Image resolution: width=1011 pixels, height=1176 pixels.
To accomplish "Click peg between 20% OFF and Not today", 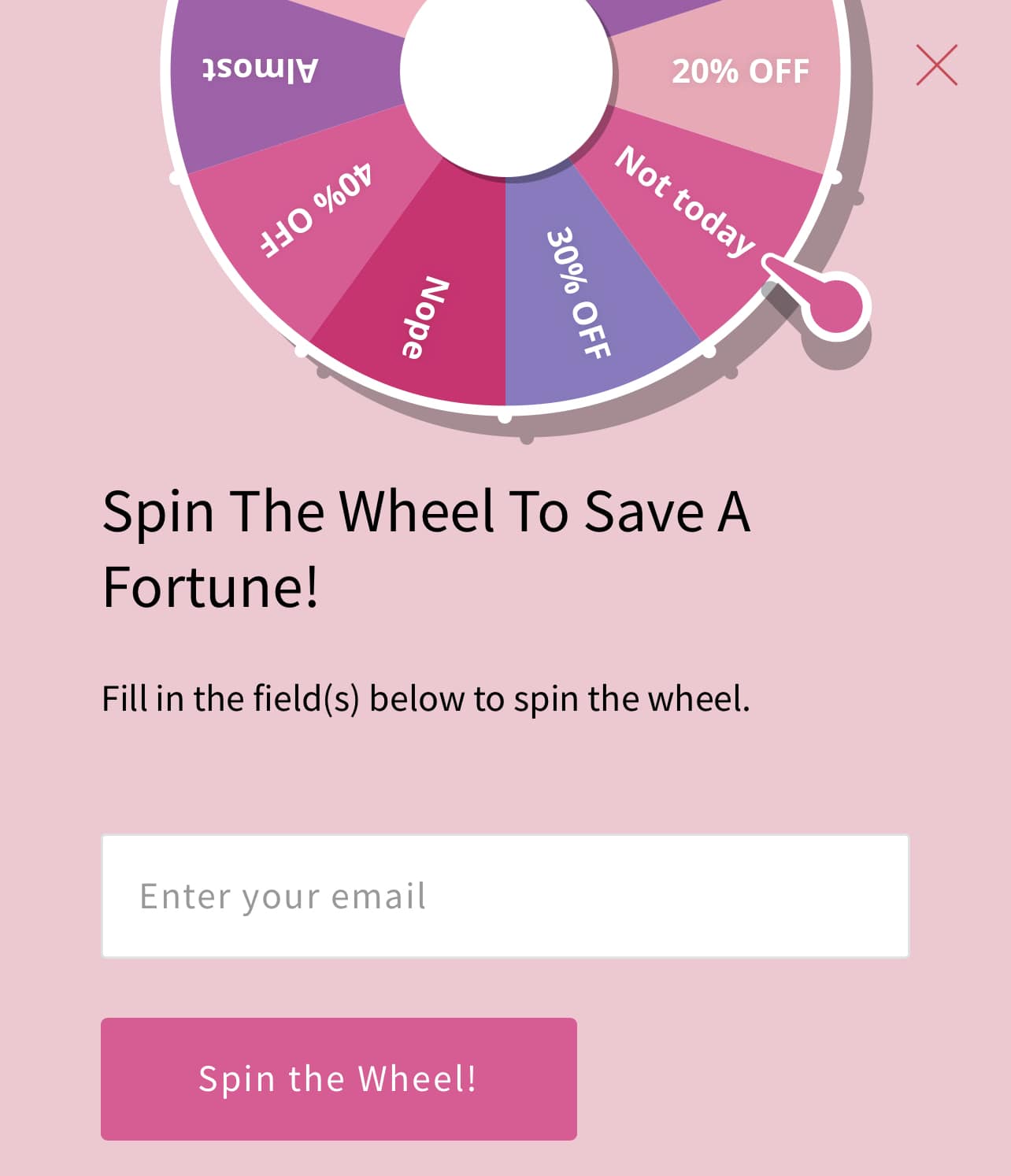I will tap(835, 177).
